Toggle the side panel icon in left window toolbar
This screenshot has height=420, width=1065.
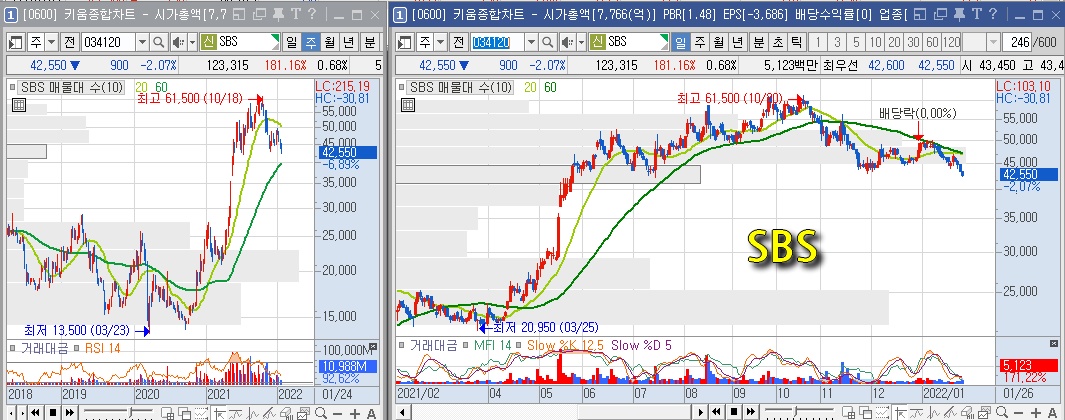coord(15,42)
